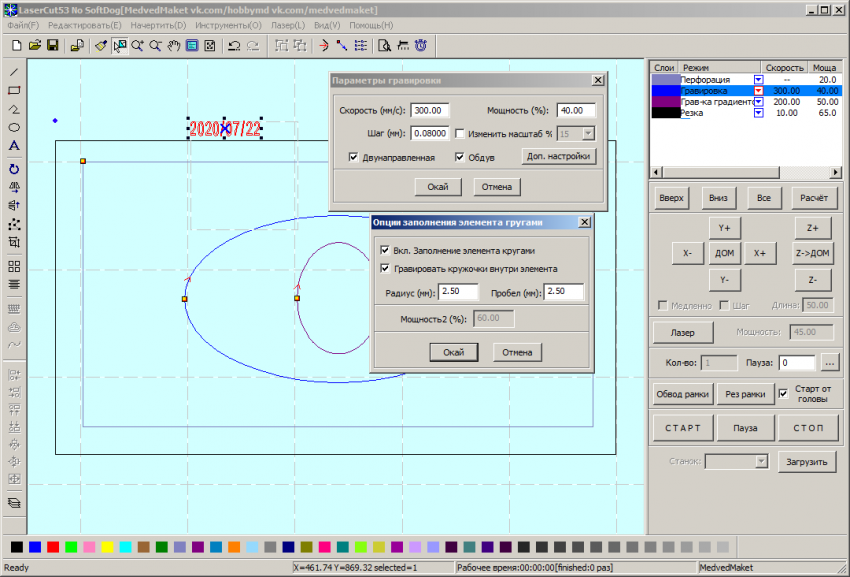850x577 pixels.
Task: Toggle Вкл. Заполнение элемента кругами checkbox
Action: coord(386,249)
